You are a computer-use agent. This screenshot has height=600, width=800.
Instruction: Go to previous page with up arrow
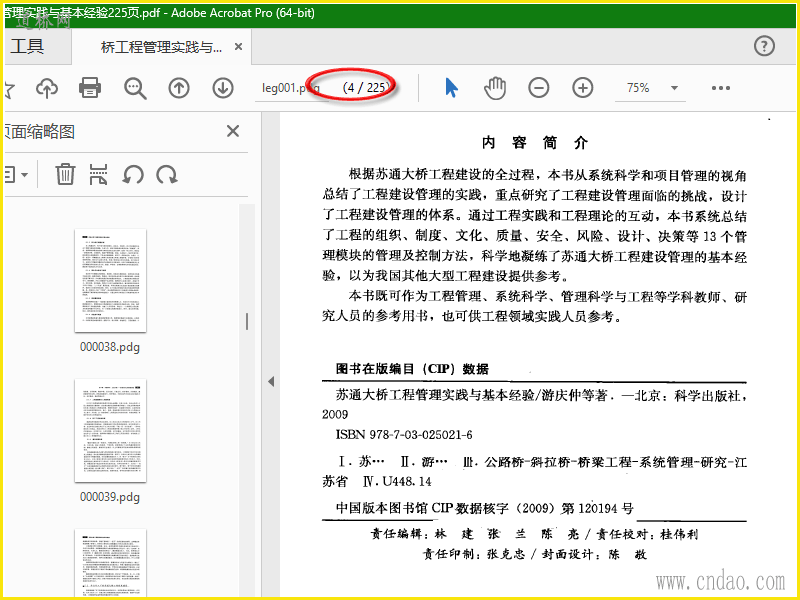point(179,88)
